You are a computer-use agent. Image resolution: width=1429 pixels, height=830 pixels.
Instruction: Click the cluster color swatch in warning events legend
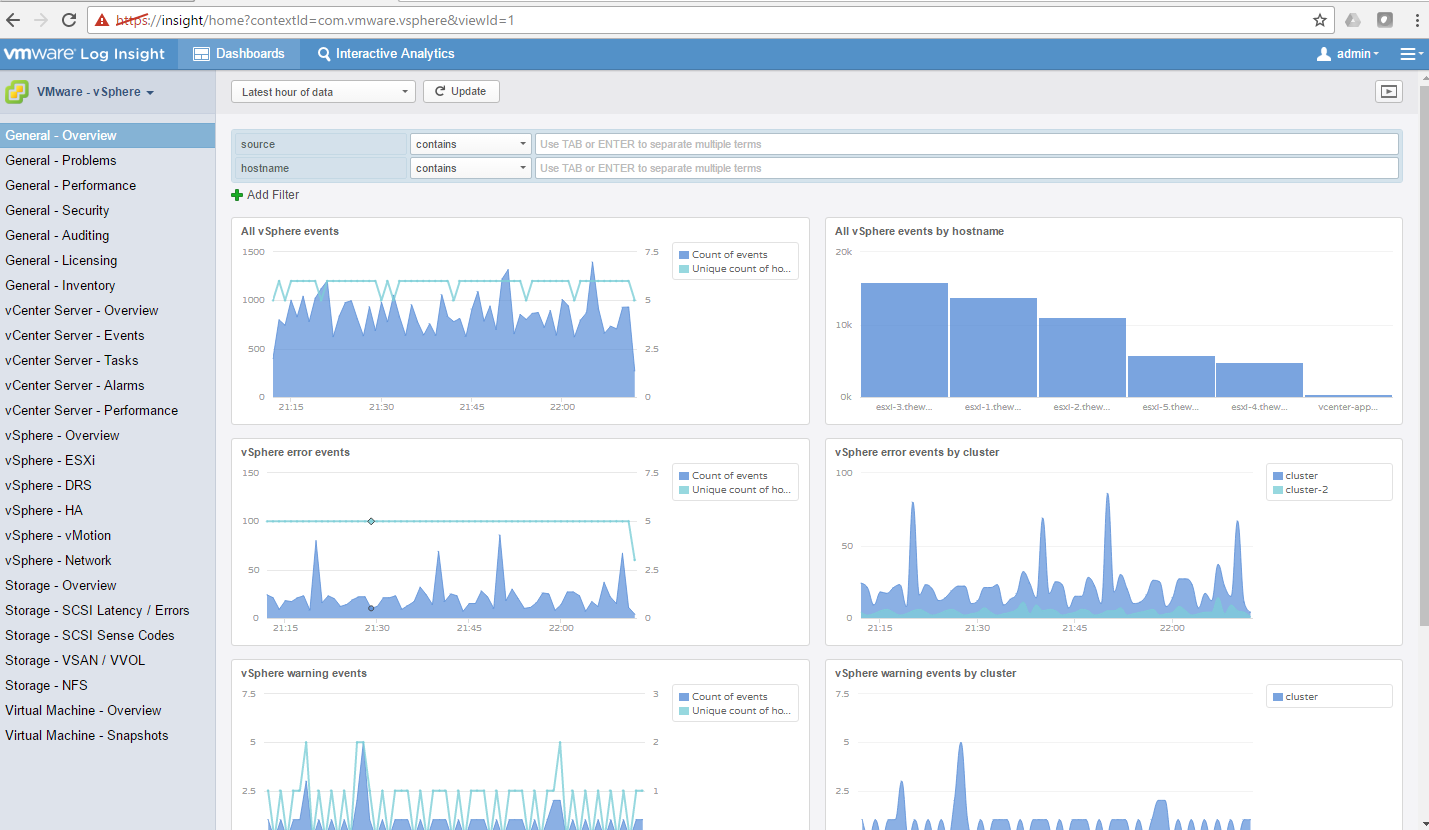pos(1278,697)
